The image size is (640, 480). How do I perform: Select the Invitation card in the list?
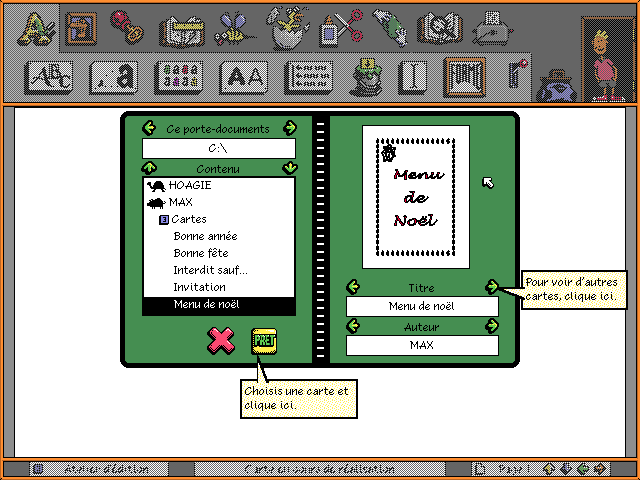(x=199, y=287)
